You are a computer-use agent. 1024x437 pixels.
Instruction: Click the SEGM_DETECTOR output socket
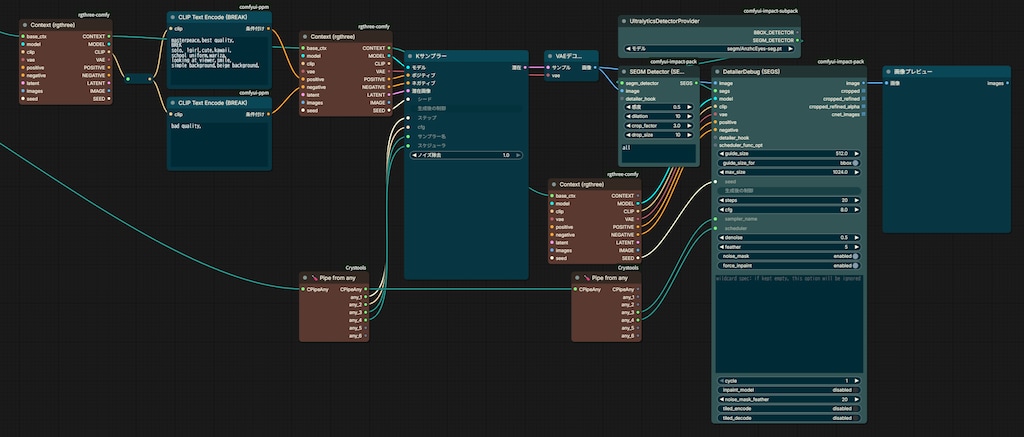799,40
